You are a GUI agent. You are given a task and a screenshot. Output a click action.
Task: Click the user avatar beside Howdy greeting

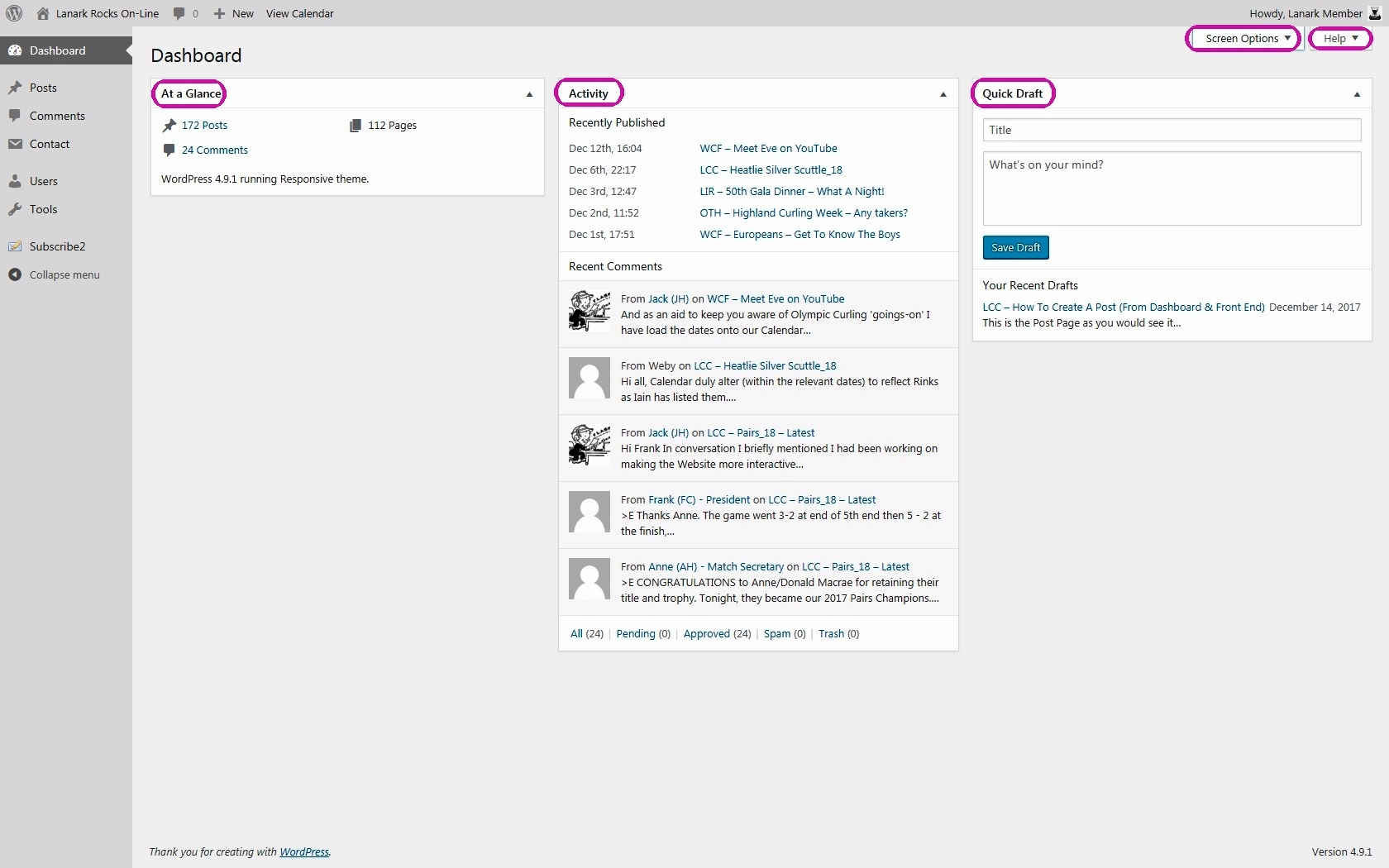coord(1375,13)
